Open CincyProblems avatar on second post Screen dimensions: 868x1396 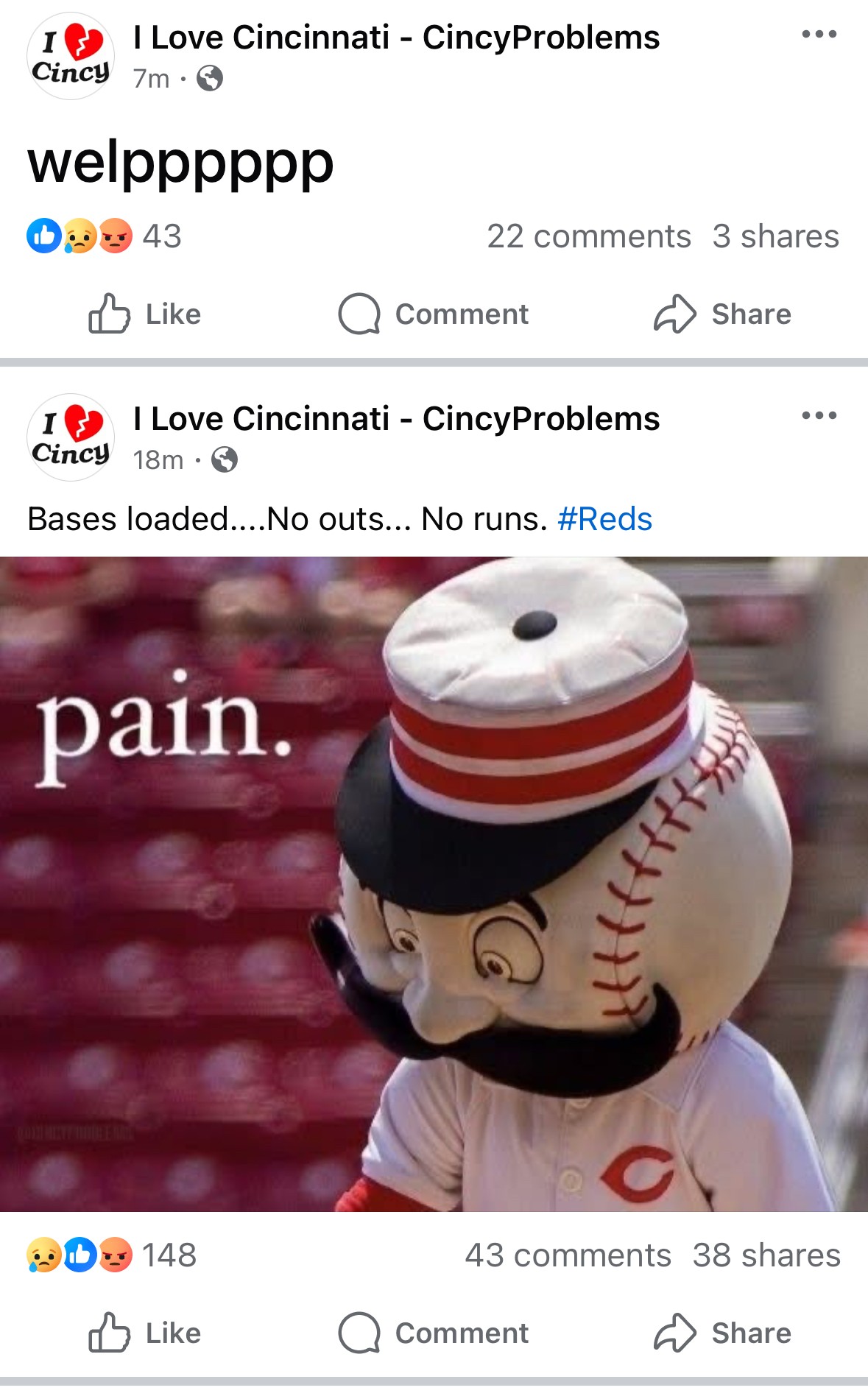click(71, 437)
